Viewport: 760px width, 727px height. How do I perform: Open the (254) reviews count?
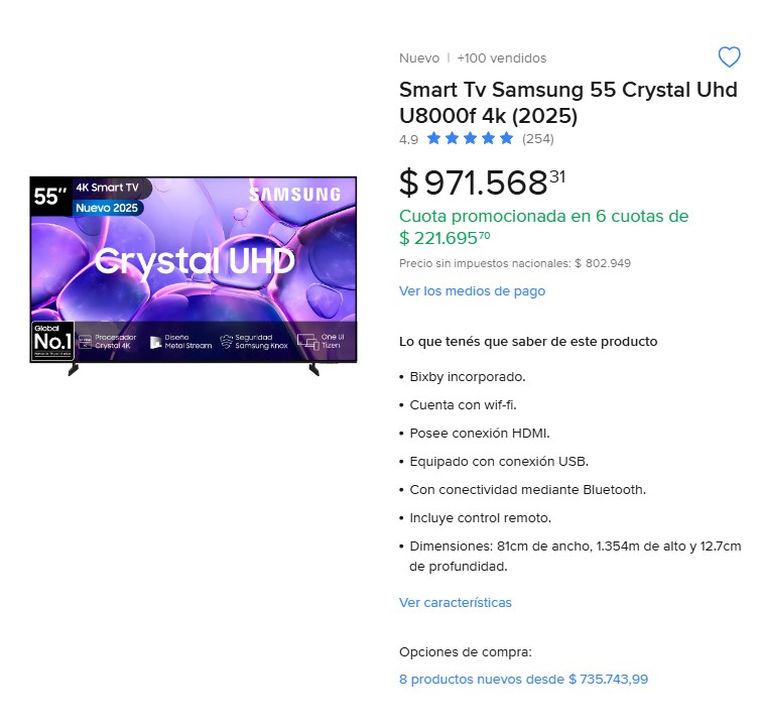[538, 139]
